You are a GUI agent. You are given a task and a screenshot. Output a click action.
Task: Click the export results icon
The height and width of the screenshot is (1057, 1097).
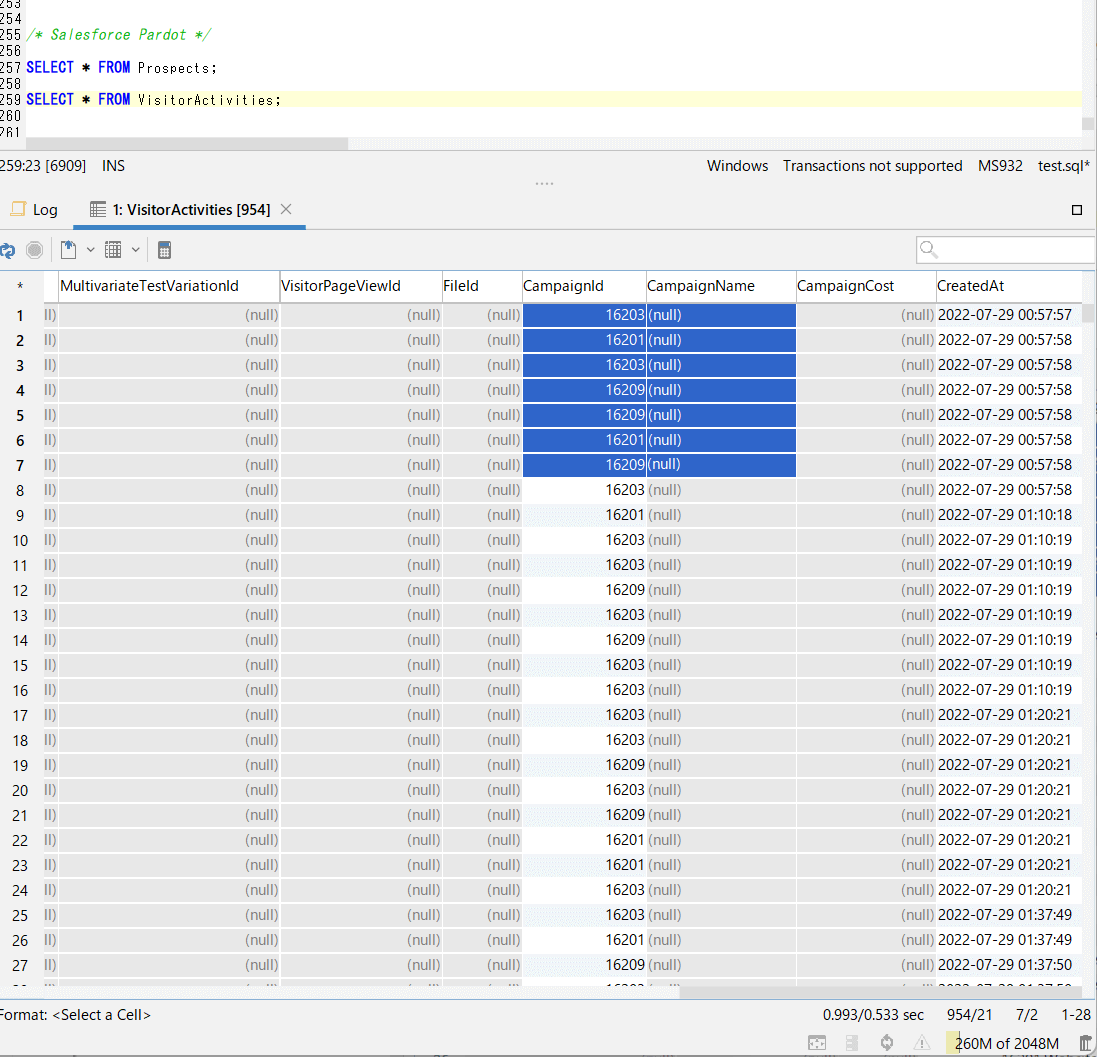click(69, 250)
